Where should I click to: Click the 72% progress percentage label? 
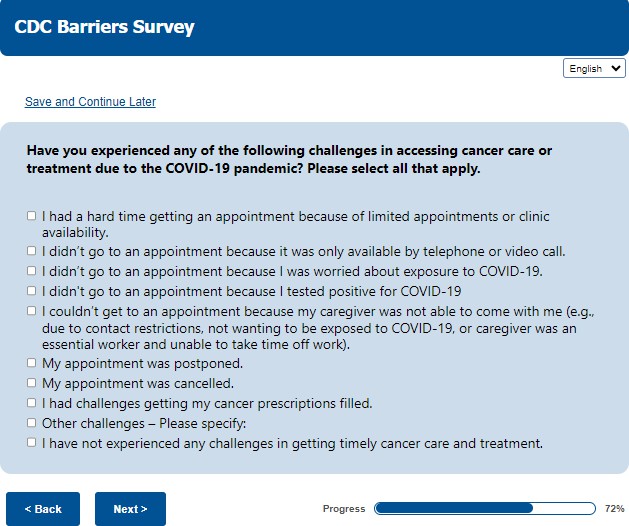[614, 509]
